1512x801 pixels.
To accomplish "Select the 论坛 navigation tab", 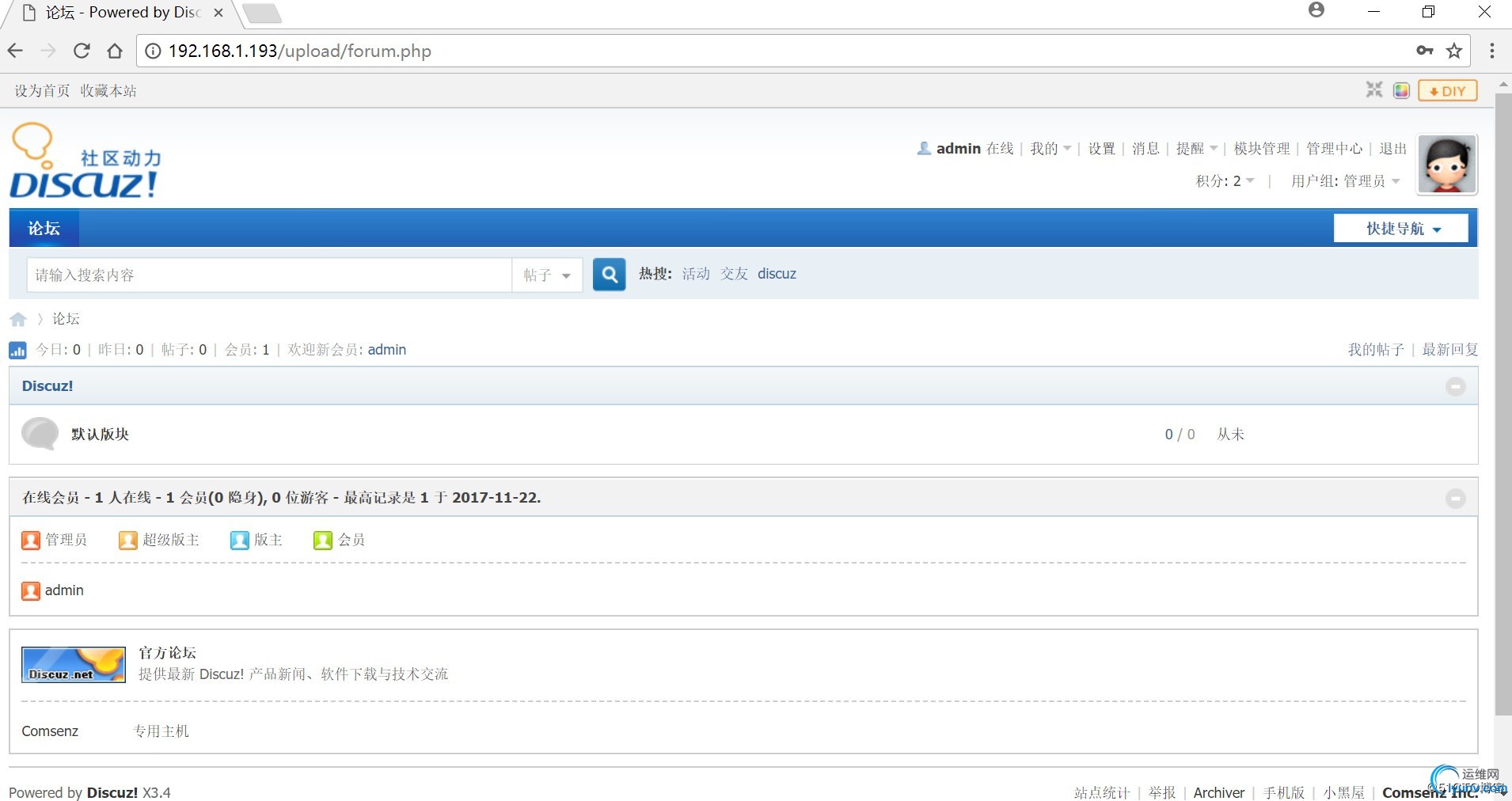I will (x=44, y=228).
